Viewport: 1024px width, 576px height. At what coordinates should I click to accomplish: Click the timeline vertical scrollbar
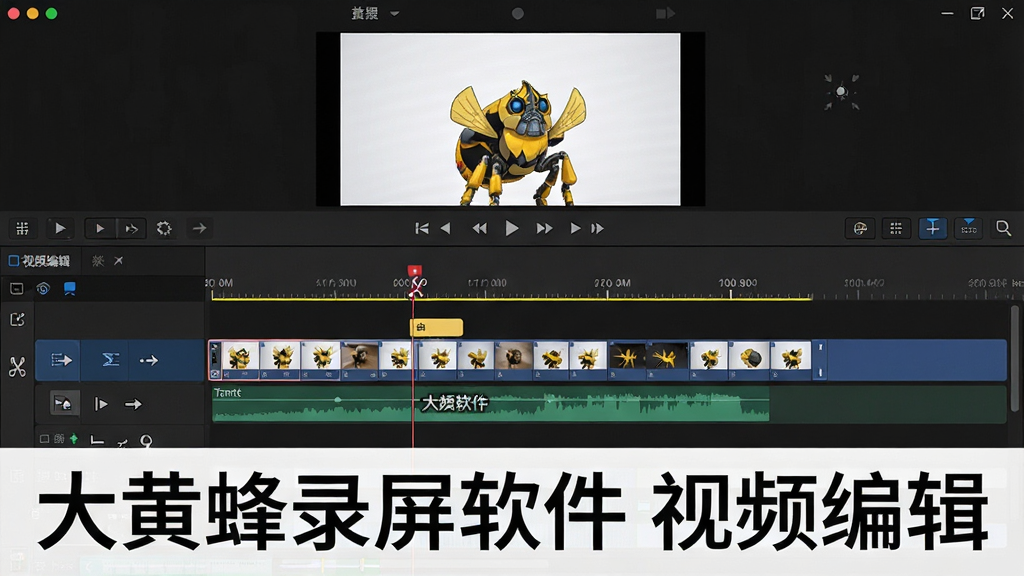[x=1014, y=358]
